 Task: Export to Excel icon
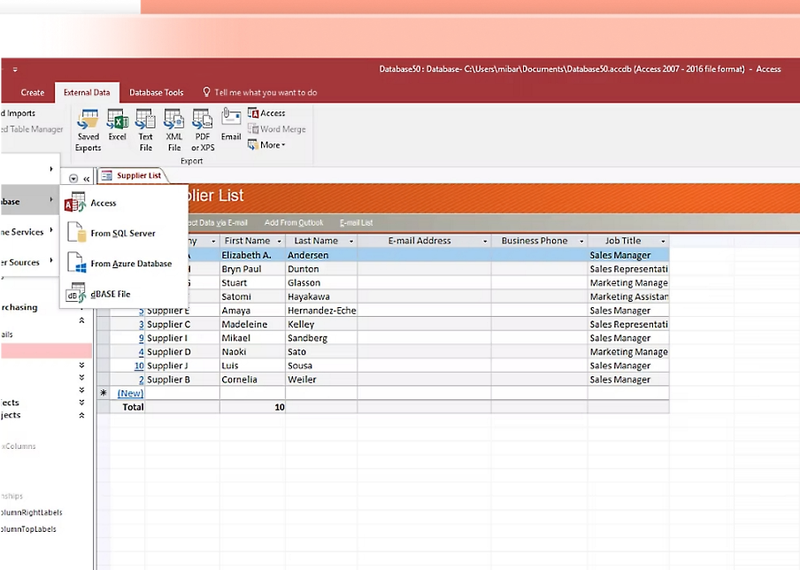click(117, 126)
